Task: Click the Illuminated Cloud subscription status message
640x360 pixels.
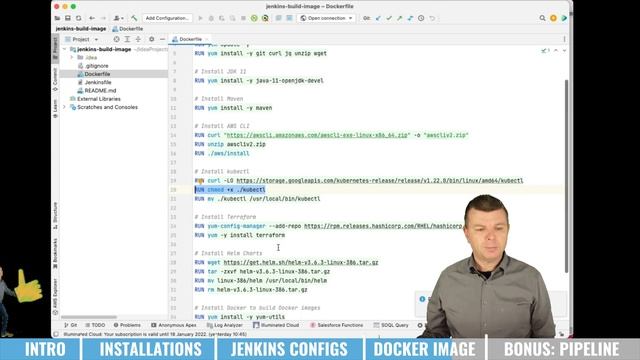Action: 155,334
